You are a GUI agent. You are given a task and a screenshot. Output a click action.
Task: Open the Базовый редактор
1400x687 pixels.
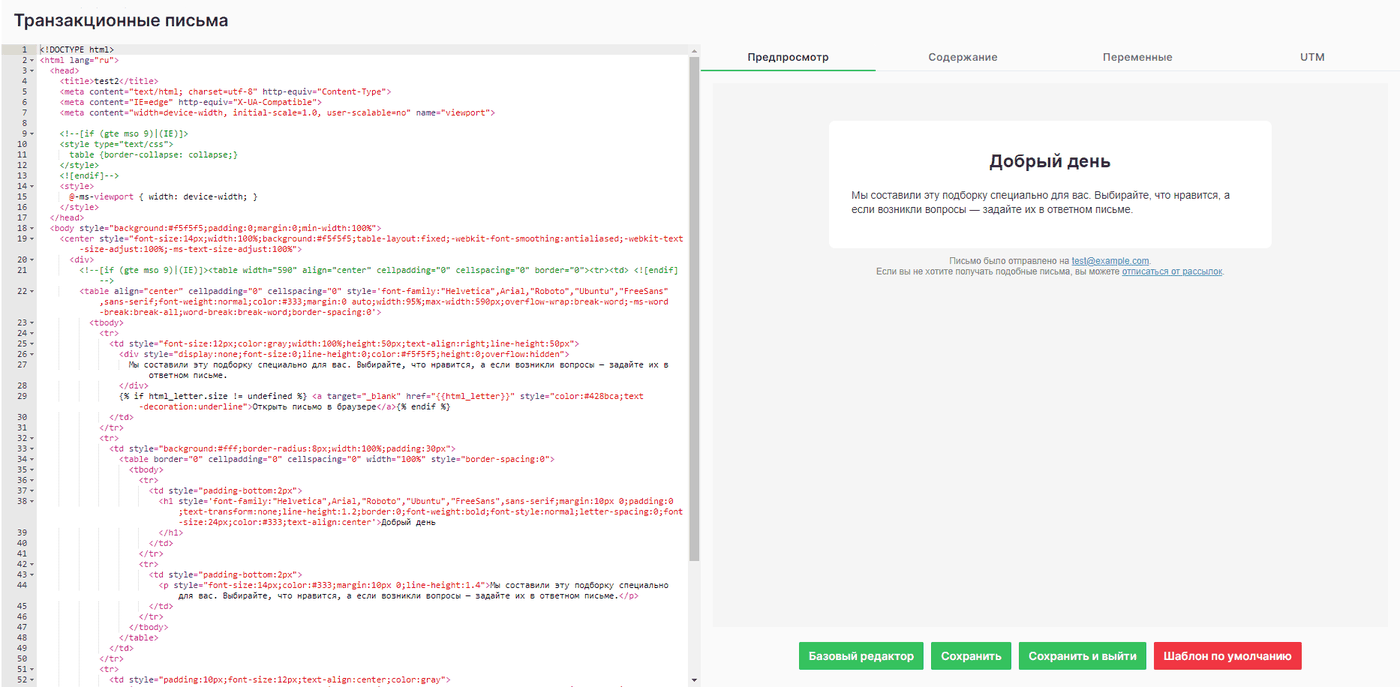(x=861, y=656)
